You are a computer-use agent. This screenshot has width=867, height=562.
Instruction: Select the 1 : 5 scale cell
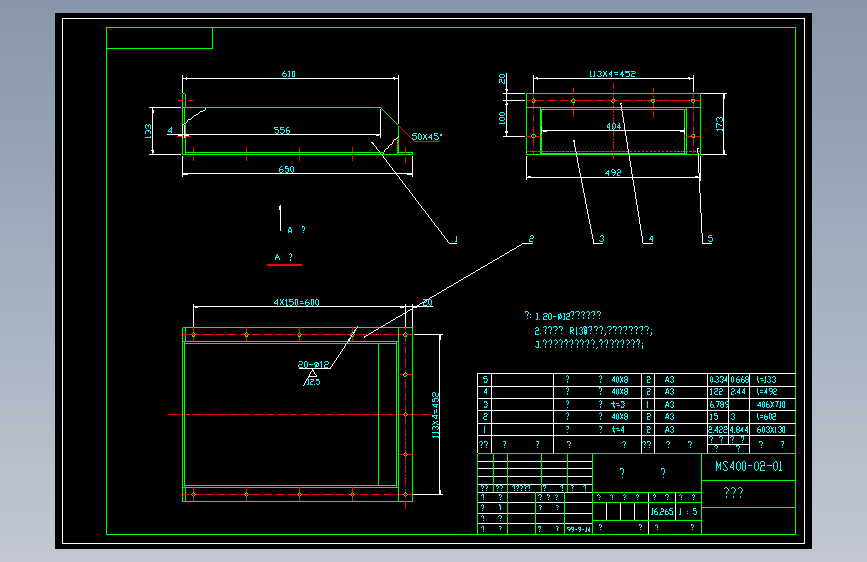tap(688, 512)
